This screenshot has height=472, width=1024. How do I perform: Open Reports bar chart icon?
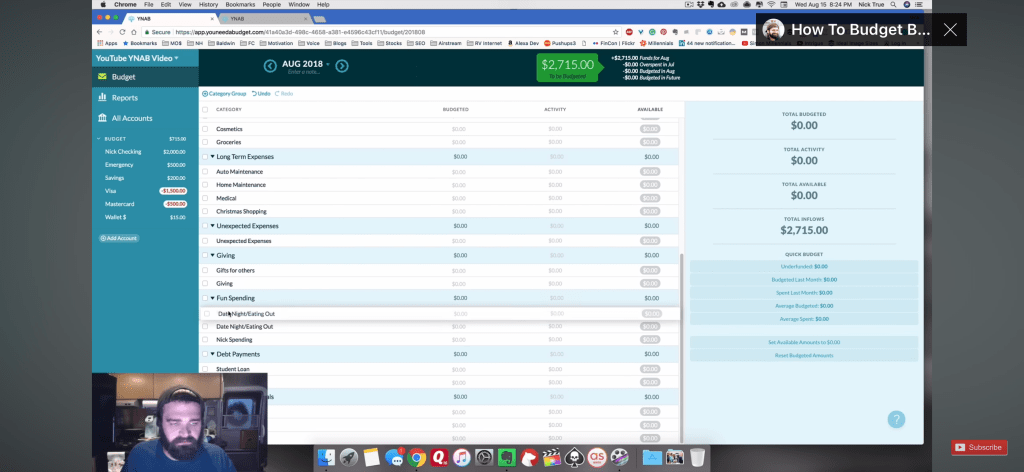(x=102, y=97)
